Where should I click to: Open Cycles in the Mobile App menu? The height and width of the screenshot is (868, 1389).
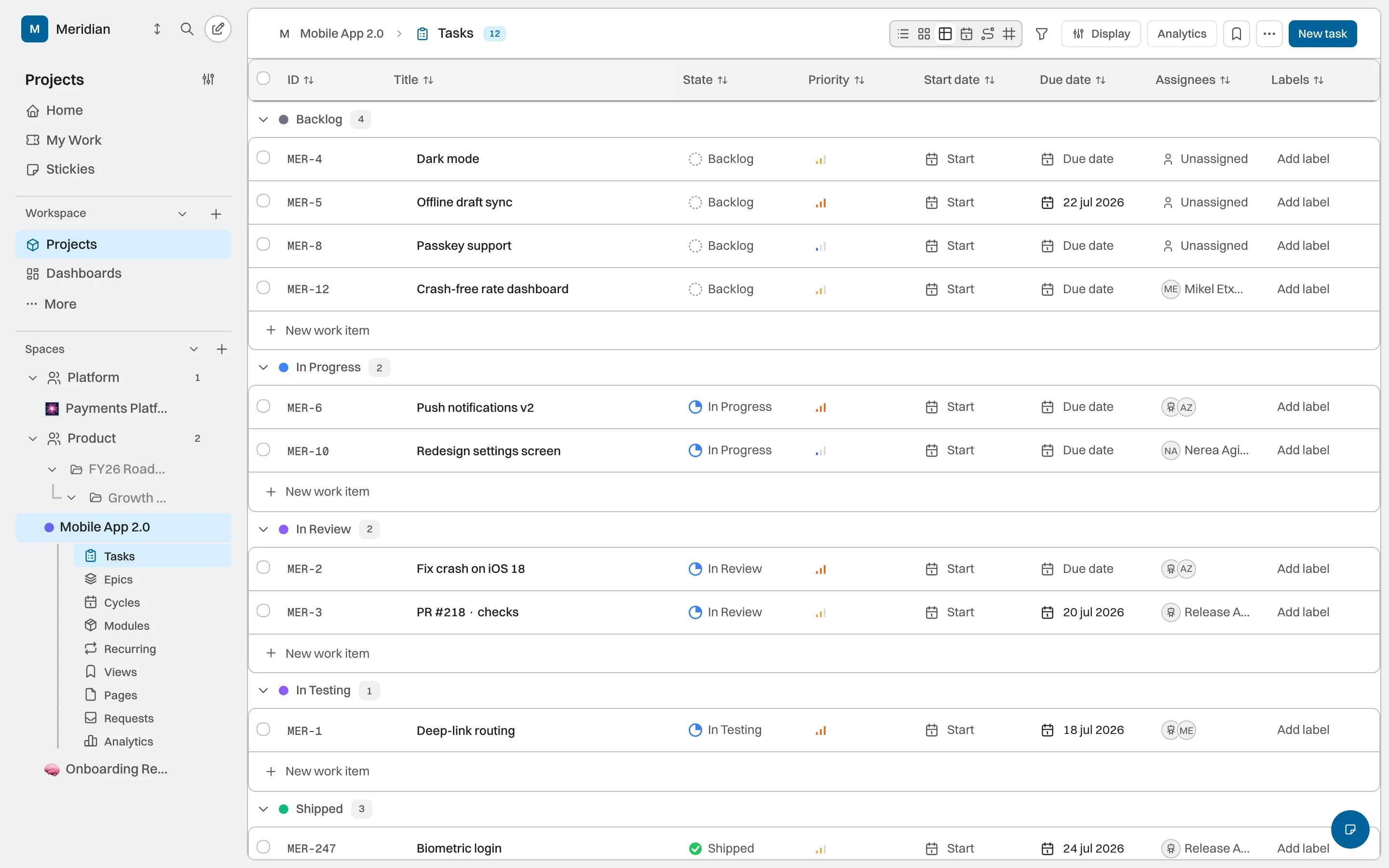click(122, 602)
